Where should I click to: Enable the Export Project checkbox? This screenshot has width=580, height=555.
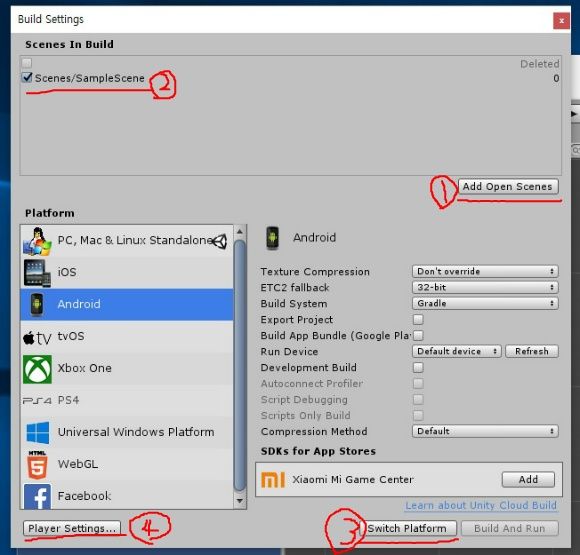tap(418, 319)
